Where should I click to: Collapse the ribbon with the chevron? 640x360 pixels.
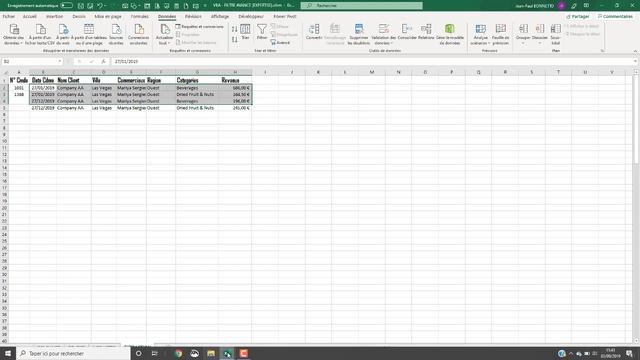click(635, 51)
